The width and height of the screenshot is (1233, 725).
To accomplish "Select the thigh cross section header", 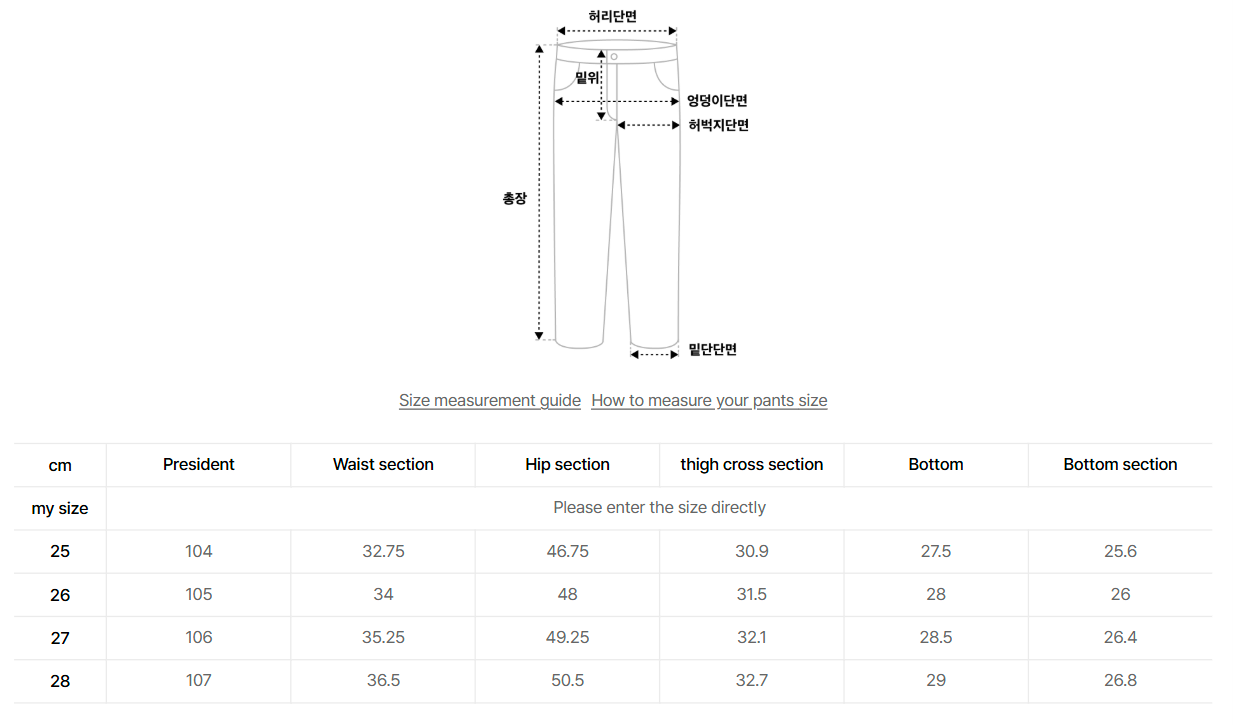I will click(751, 465).
